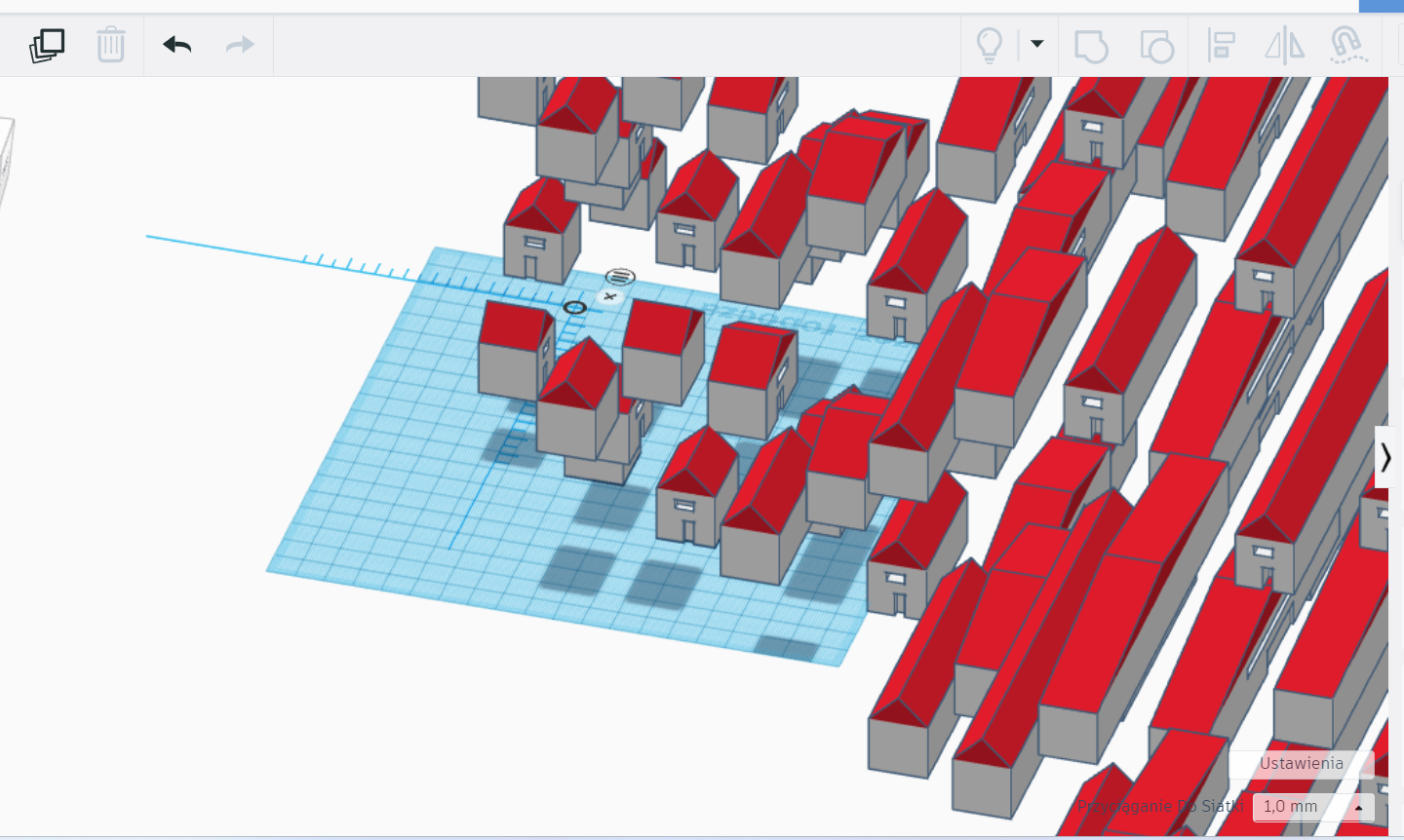
Task: Open Ustawienia settings
Action: [1302, 763]
